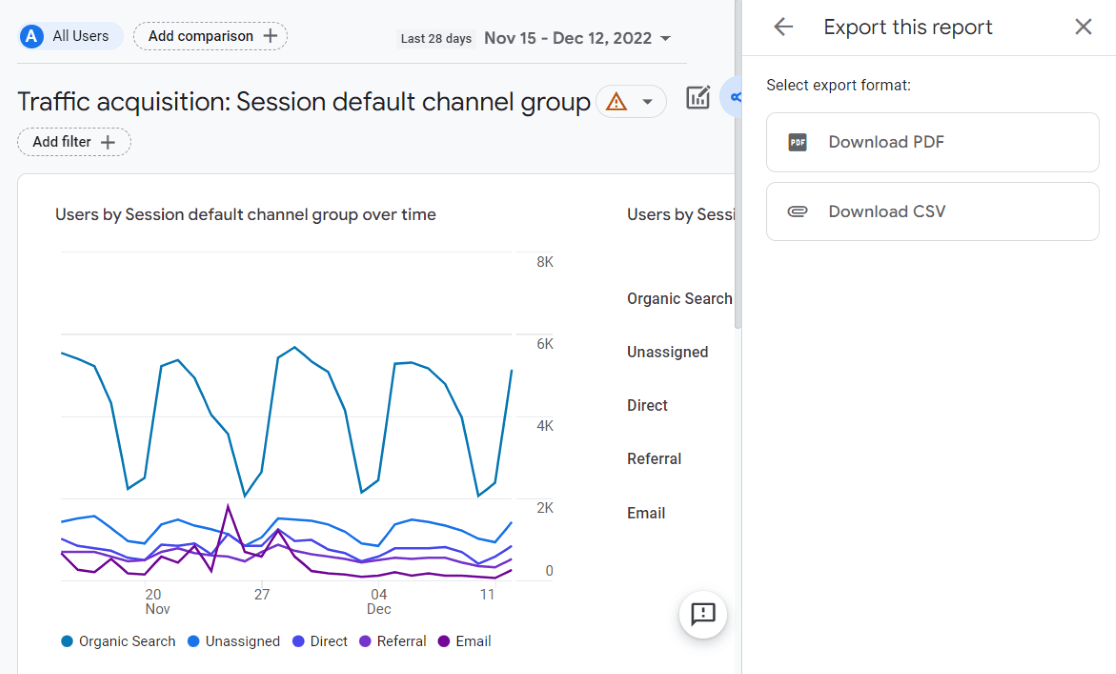Click the report vertical scrollbar
The width and height of the screenshot is (1116, 674).
pos(738,250)
